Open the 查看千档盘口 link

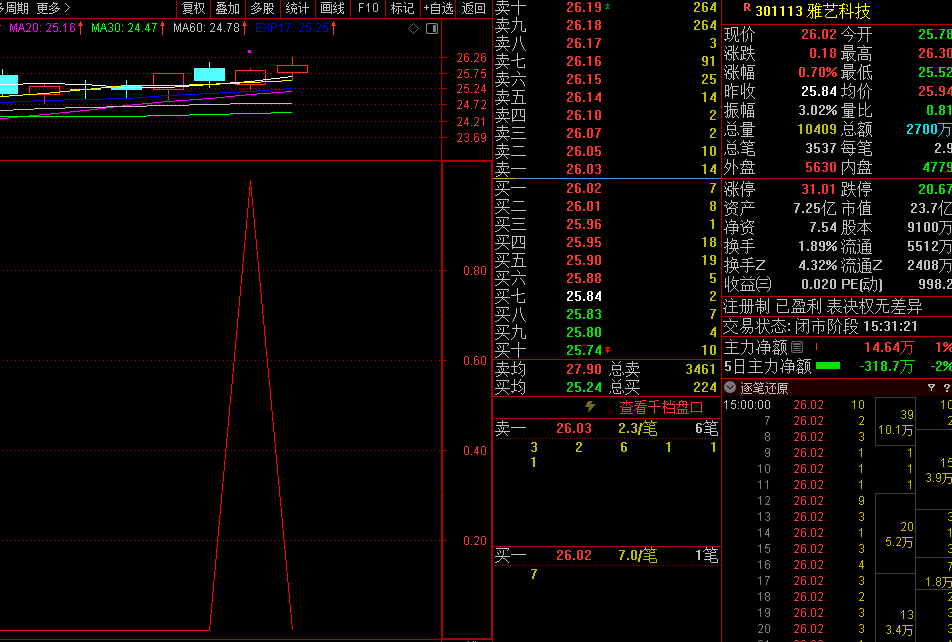661,407
